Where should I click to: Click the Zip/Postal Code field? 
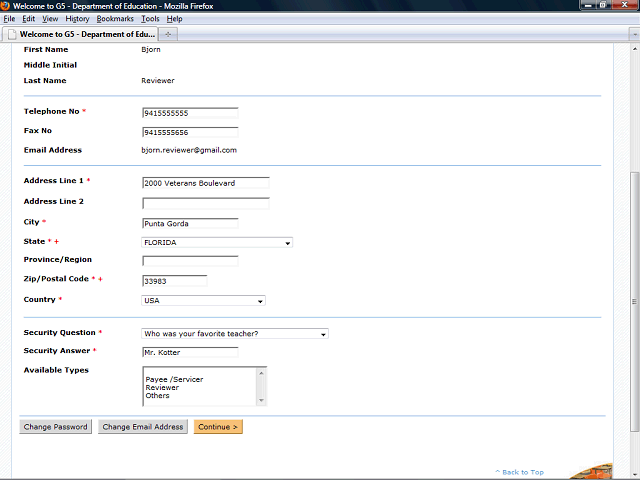[175, 281]
